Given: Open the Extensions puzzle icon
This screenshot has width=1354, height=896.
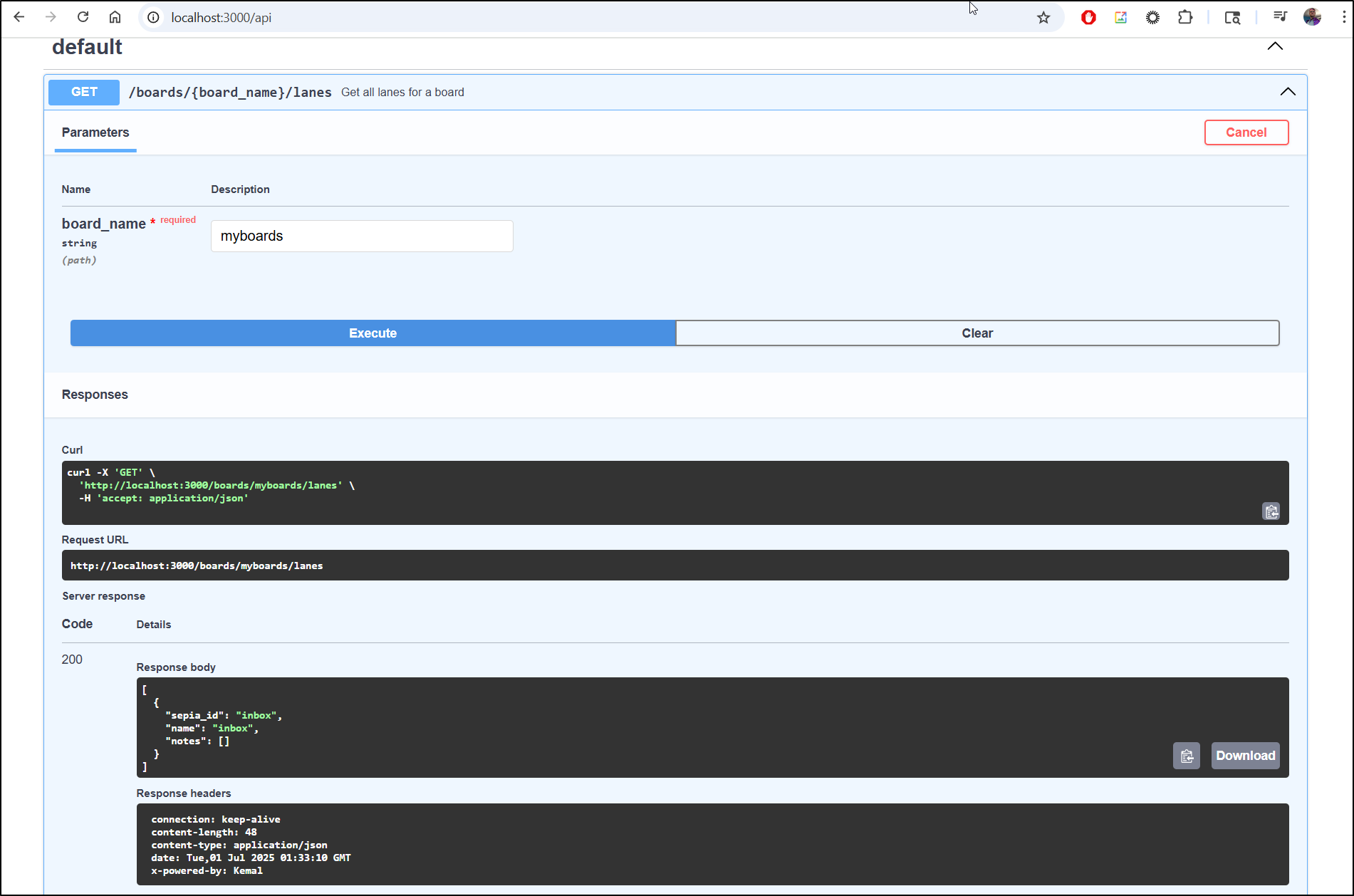Looking at the screenshot, I should pos(1185,18).
